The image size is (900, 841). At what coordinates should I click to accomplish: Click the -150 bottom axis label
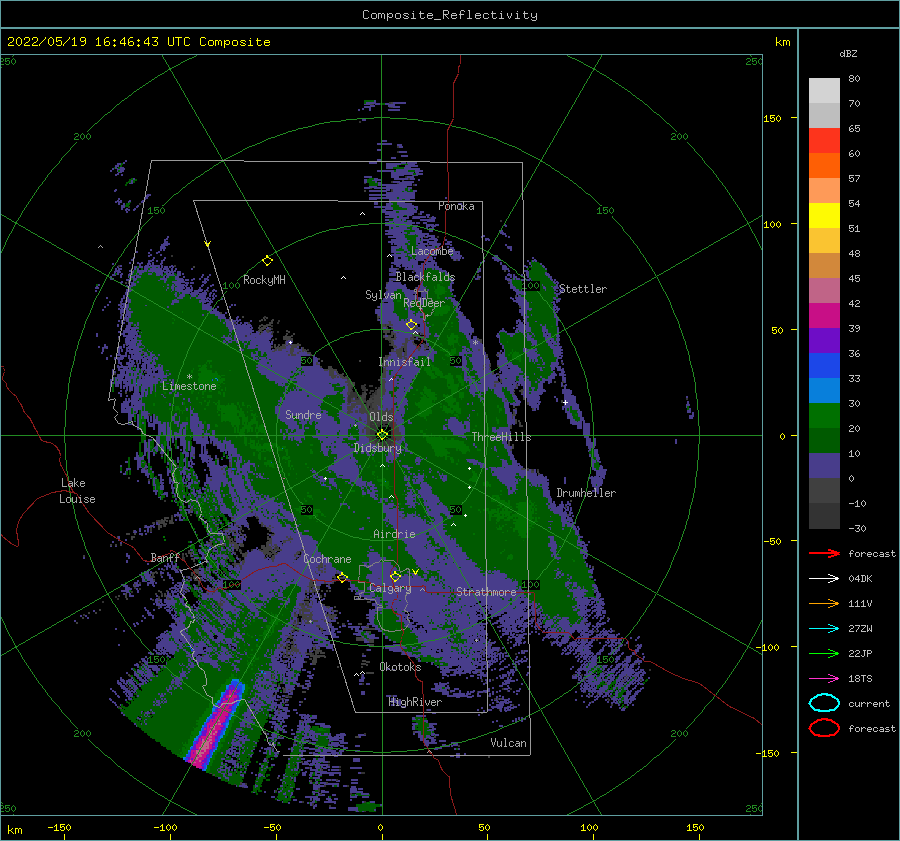(x=59, y=827)
